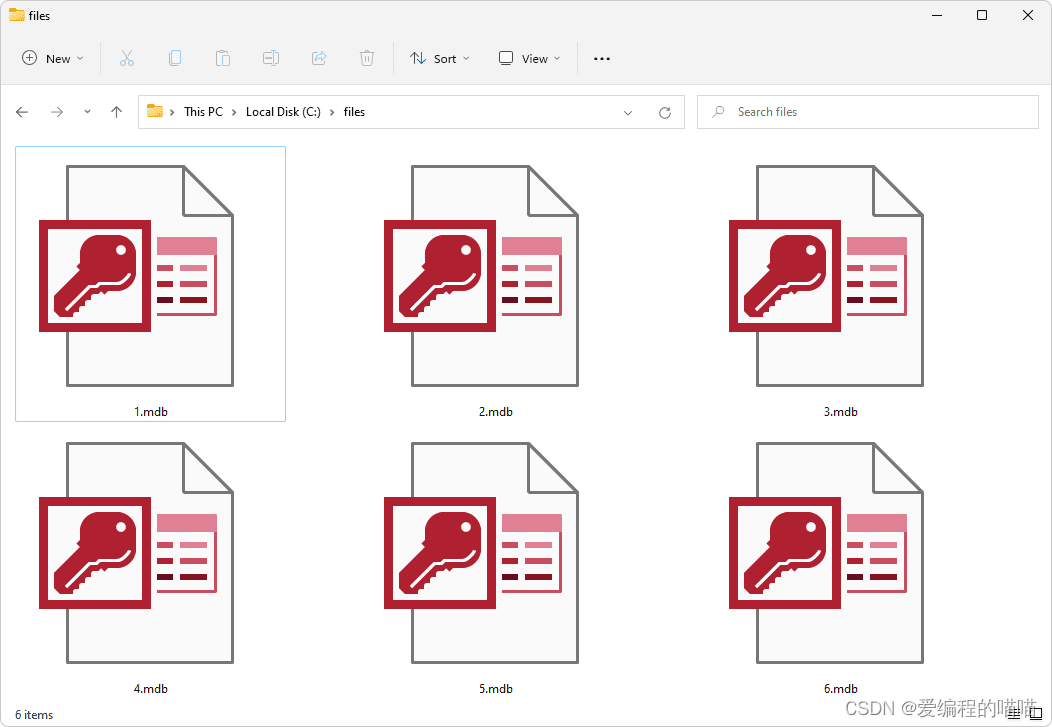Go back with the left arrow

tap(22, 112)
